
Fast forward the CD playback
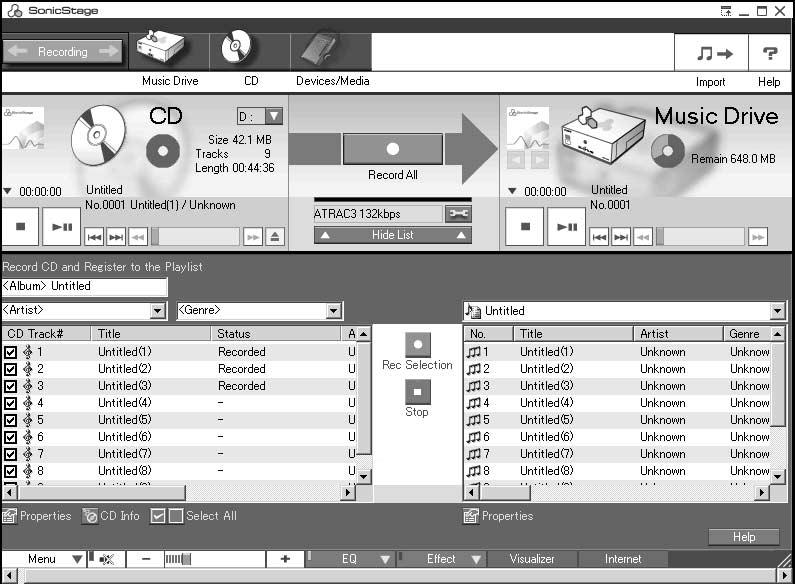click(x=252, y=237)
